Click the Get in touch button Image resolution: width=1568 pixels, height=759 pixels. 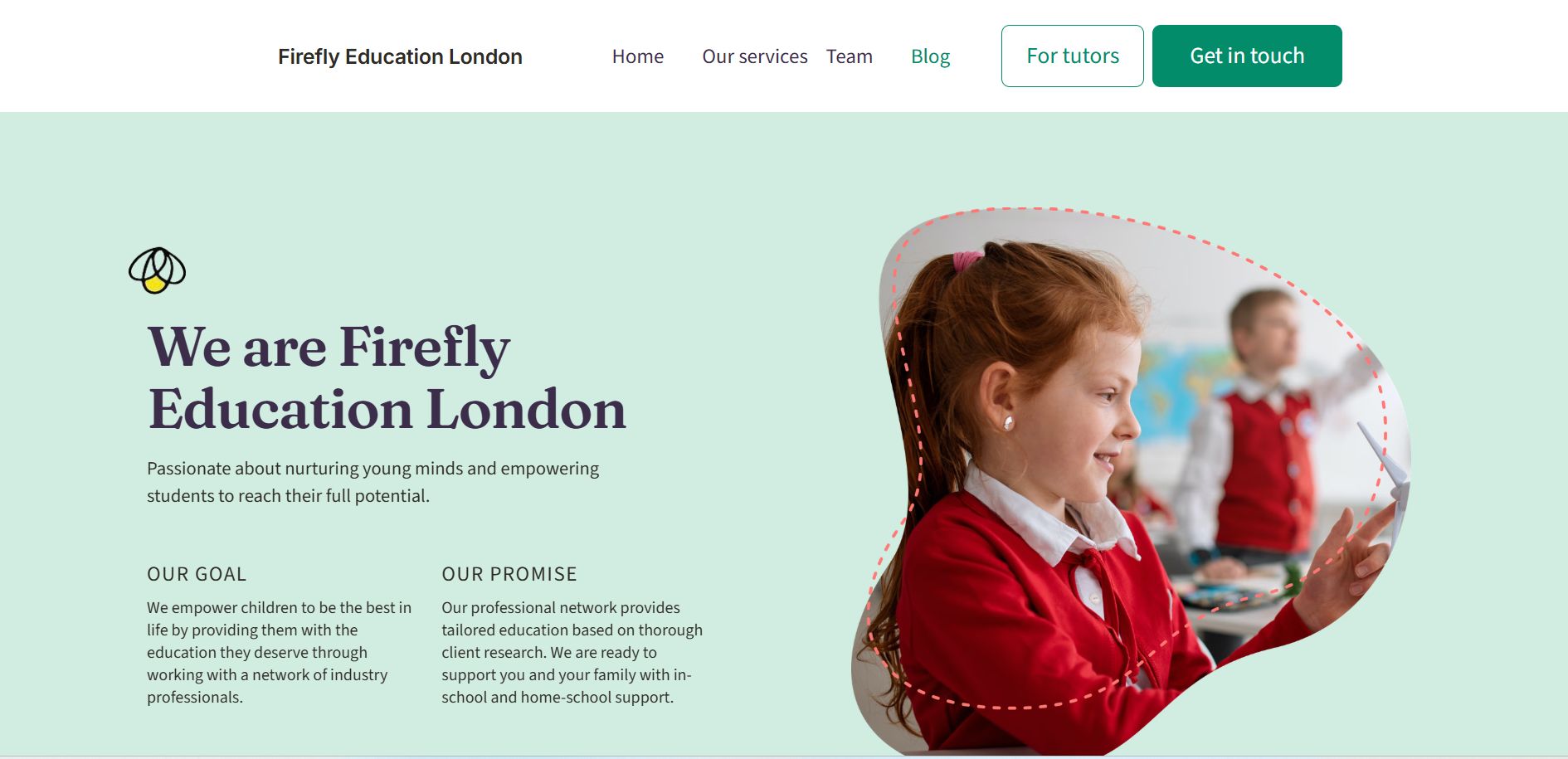tap(1247, 56)
